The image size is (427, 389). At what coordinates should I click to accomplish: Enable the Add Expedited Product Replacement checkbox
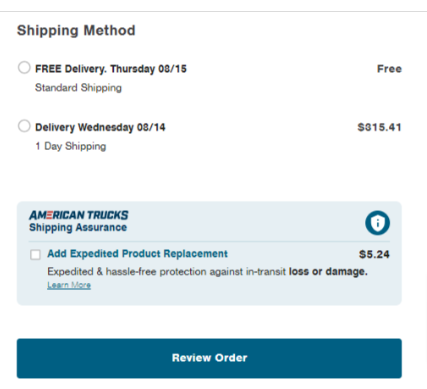[x=35, y=255]
